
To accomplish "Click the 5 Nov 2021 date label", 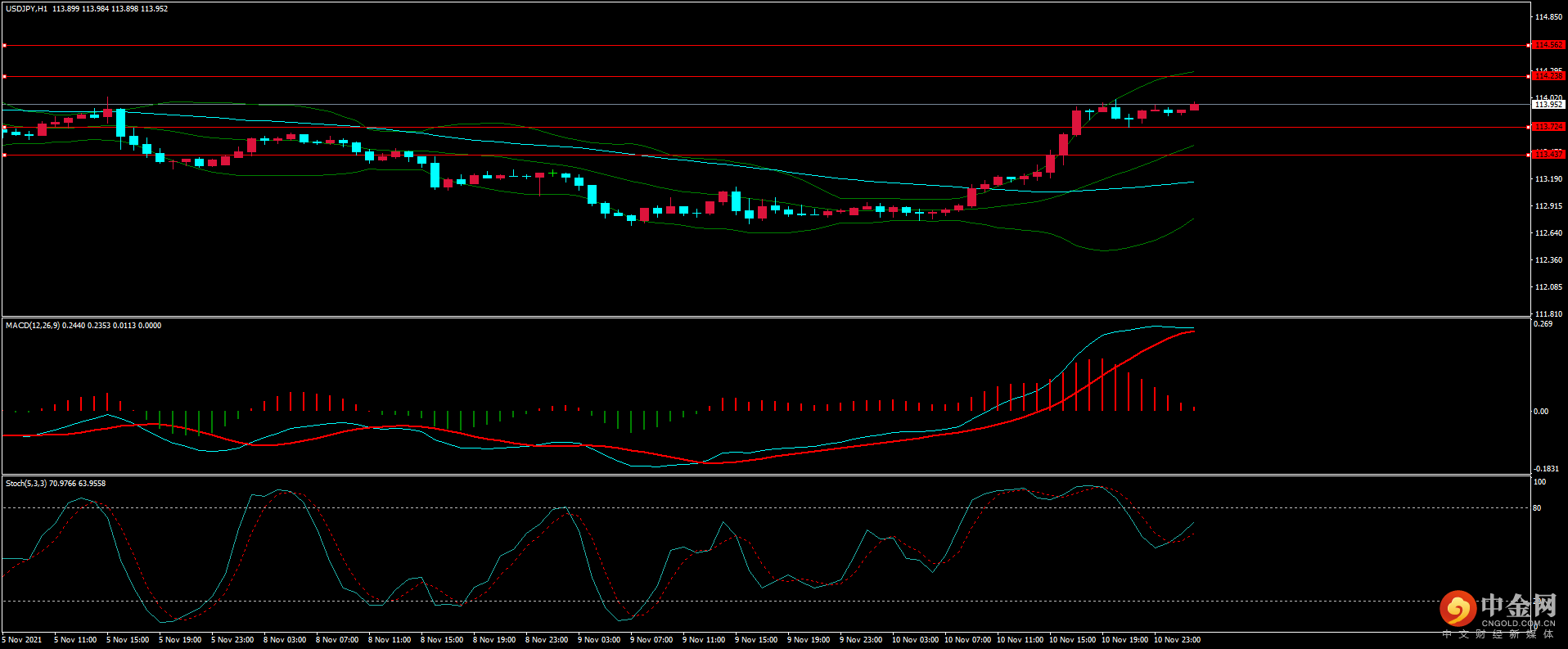I will tap(22, 640).
